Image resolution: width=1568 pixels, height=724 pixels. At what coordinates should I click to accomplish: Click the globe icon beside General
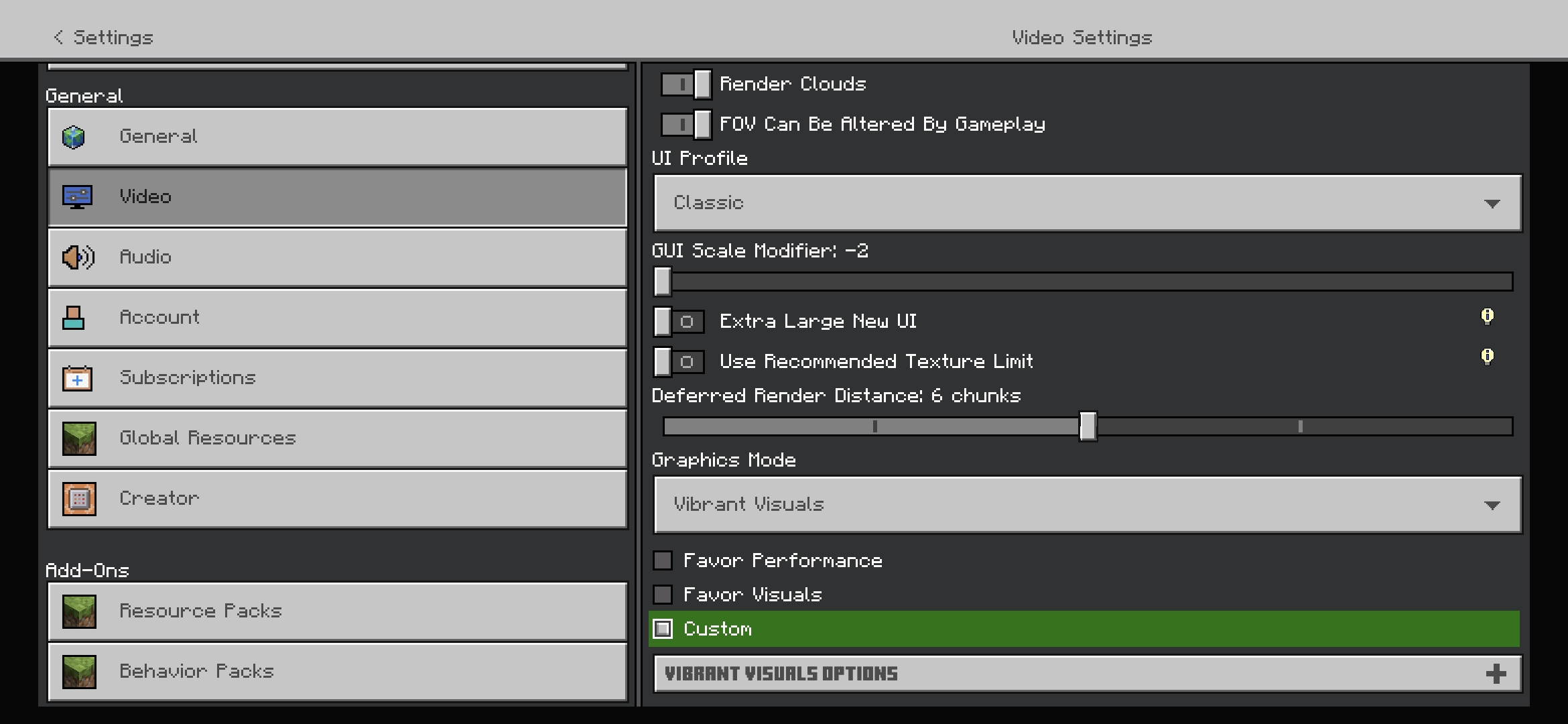(x=74, y=137)
